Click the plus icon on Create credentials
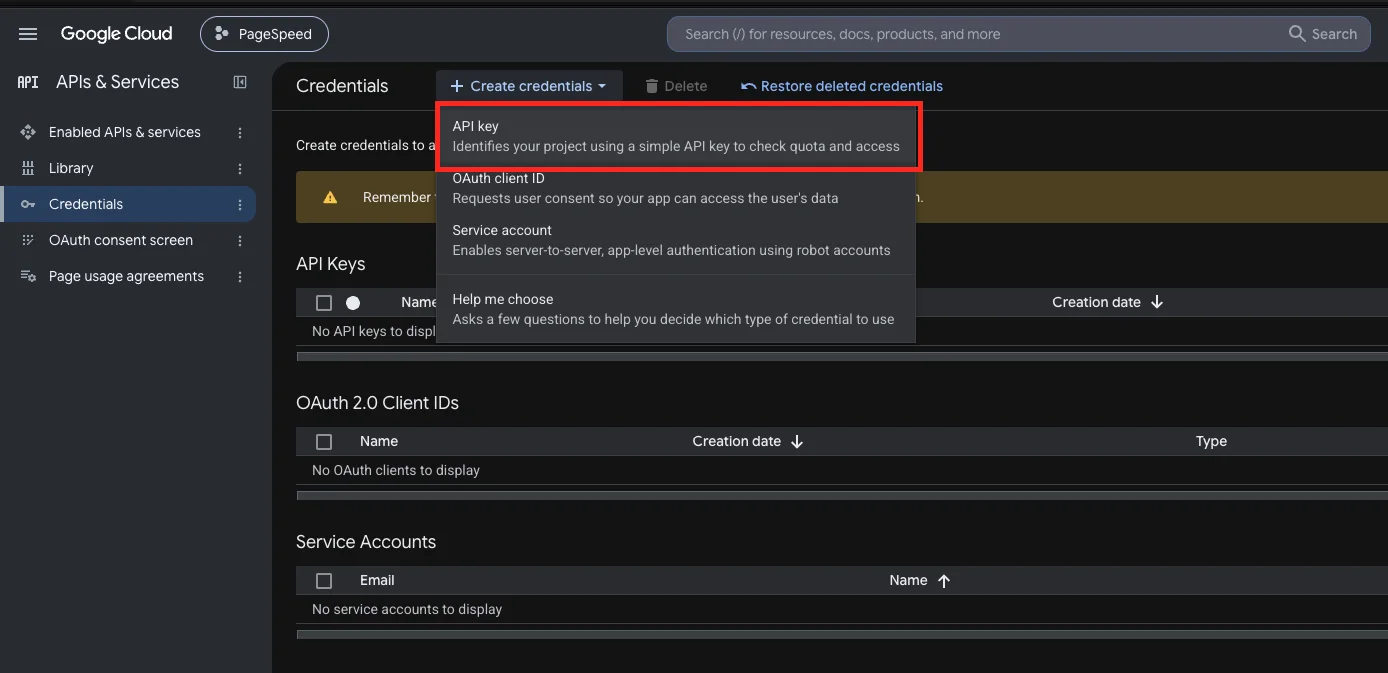Image resolution: width=1388 pixels, height=673 pixels. tap(456, 86)
